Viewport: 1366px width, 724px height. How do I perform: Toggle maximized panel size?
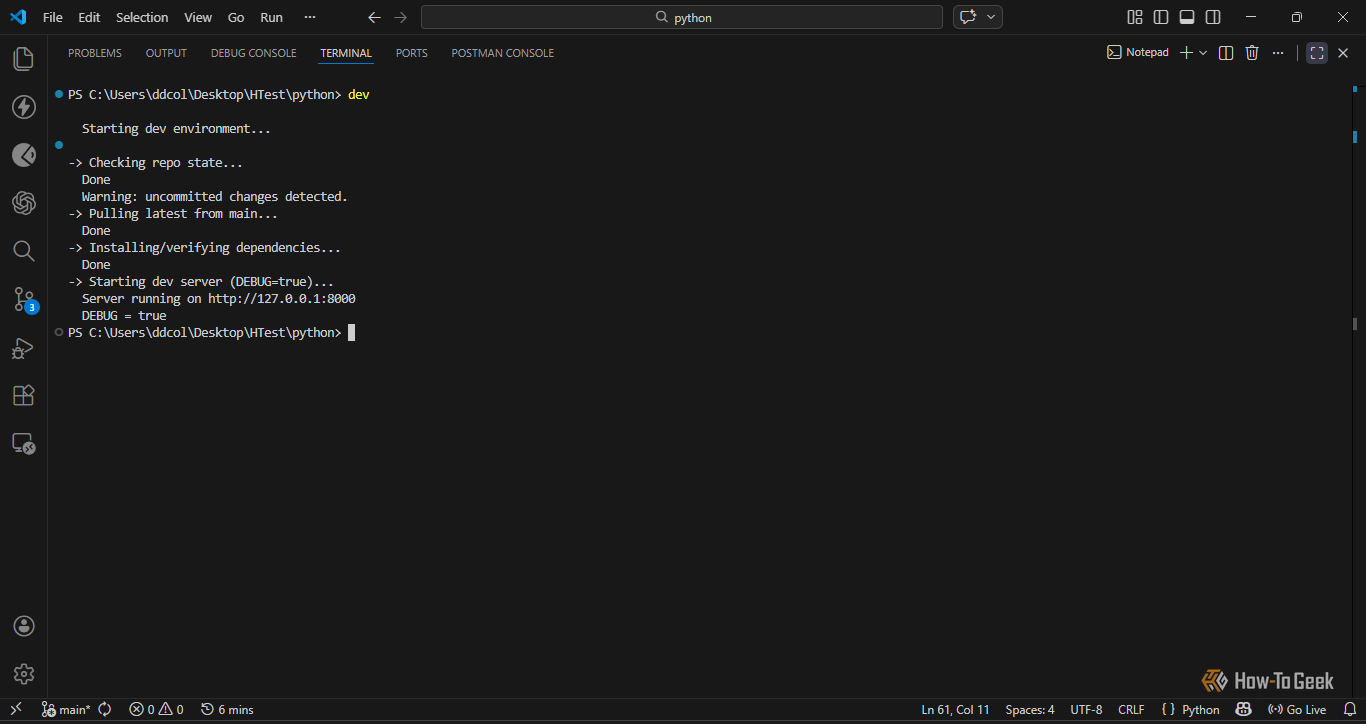[1317, 53]
